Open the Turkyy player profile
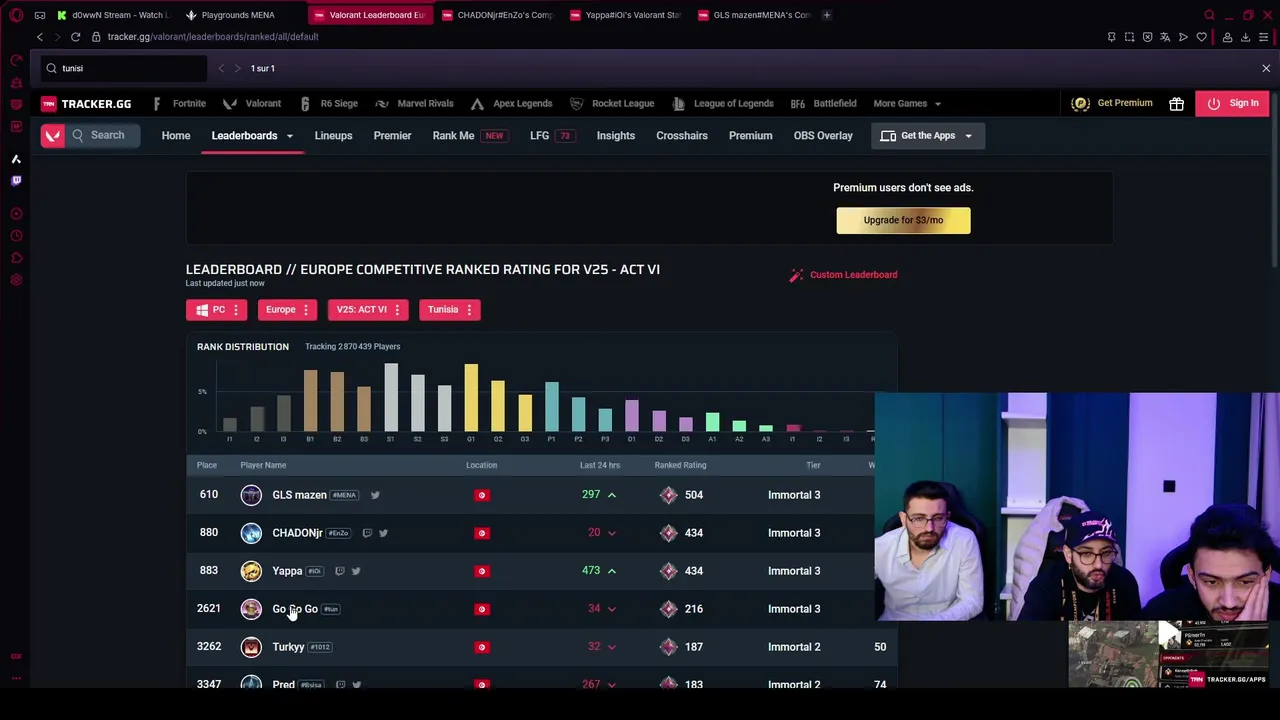Viewport: 1280px width, 720px height. coord(288,647)
